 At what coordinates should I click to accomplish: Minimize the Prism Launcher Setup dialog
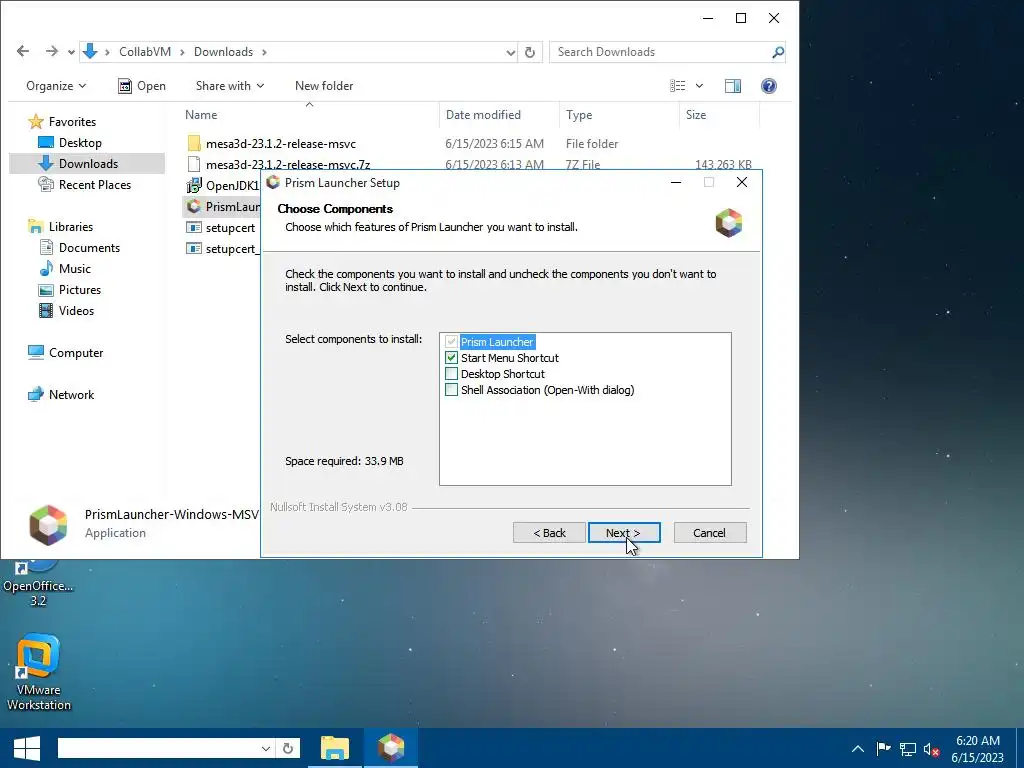(x=676, y=182)
